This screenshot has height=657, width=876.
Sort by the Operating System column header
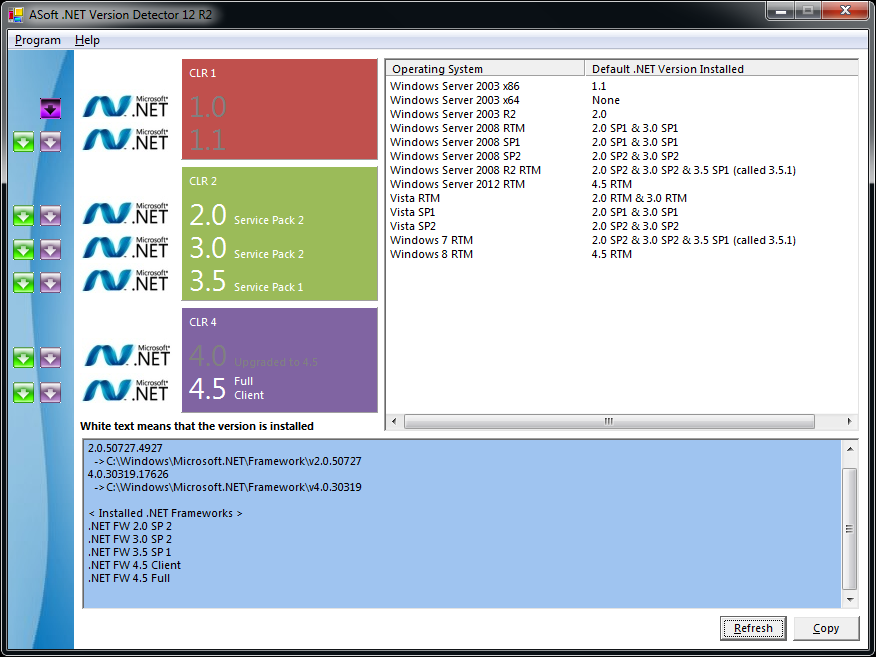tap(485, 69)
